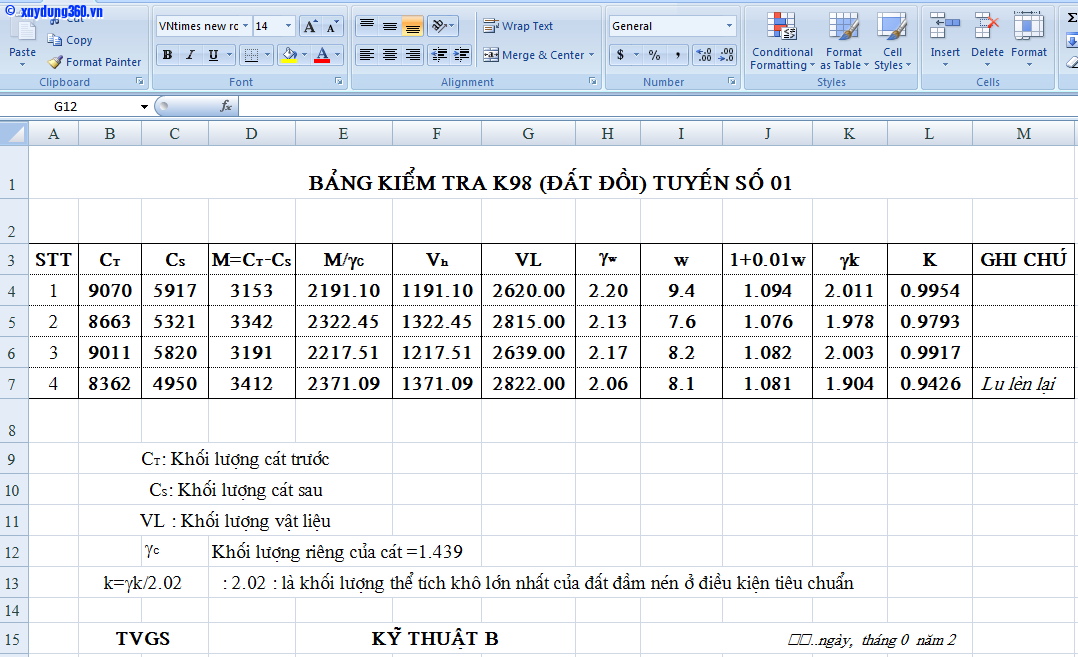Toggle bold formatting in Font group

pyautogui.click(x=167, y=55)
